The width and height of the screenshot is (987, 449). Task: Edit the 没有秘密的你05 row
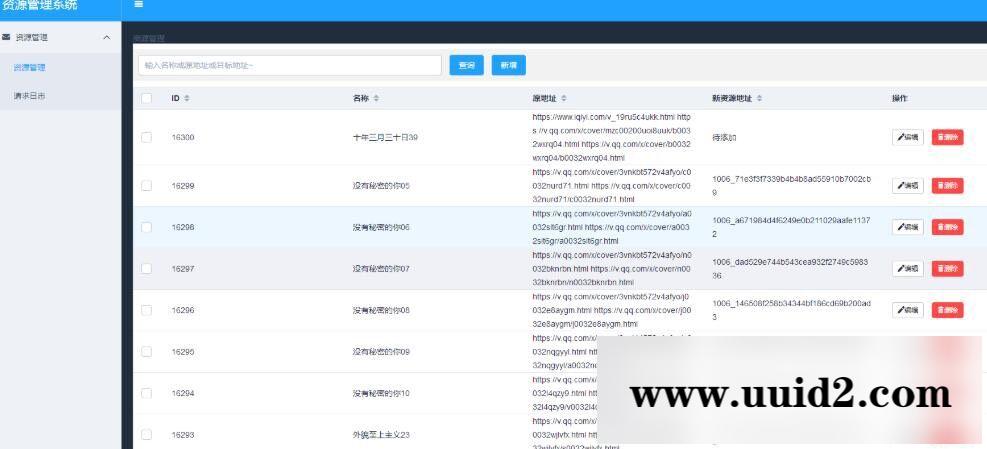coord(908,186)
